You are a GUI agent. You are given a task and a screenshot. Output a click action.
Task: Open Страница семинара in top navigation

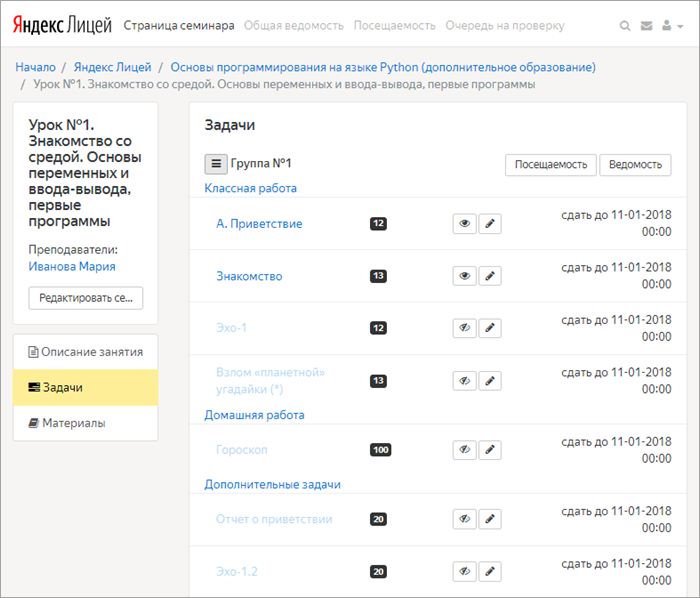tap(179, 26)
